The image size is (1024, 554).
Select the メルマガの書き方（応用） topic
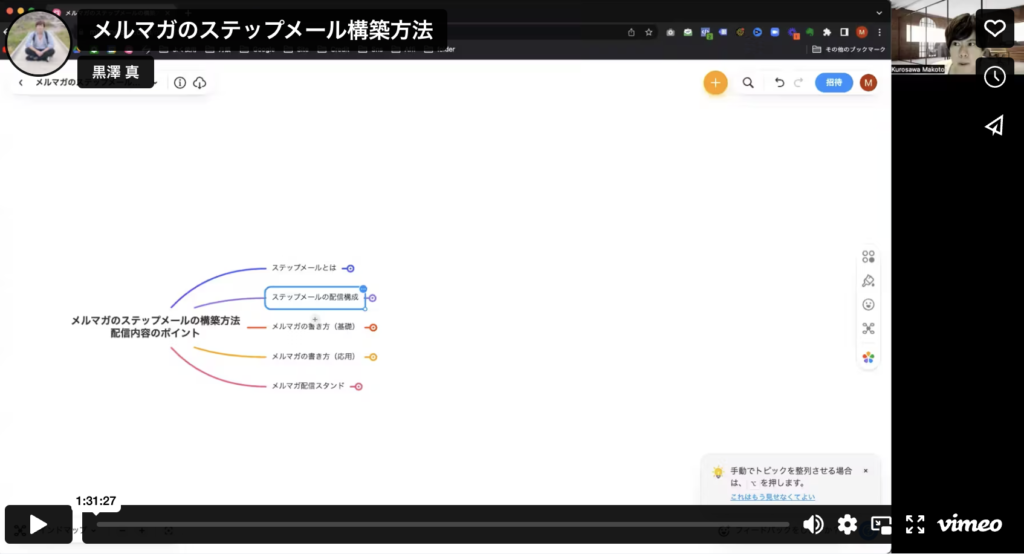click(x=314, y=357)
